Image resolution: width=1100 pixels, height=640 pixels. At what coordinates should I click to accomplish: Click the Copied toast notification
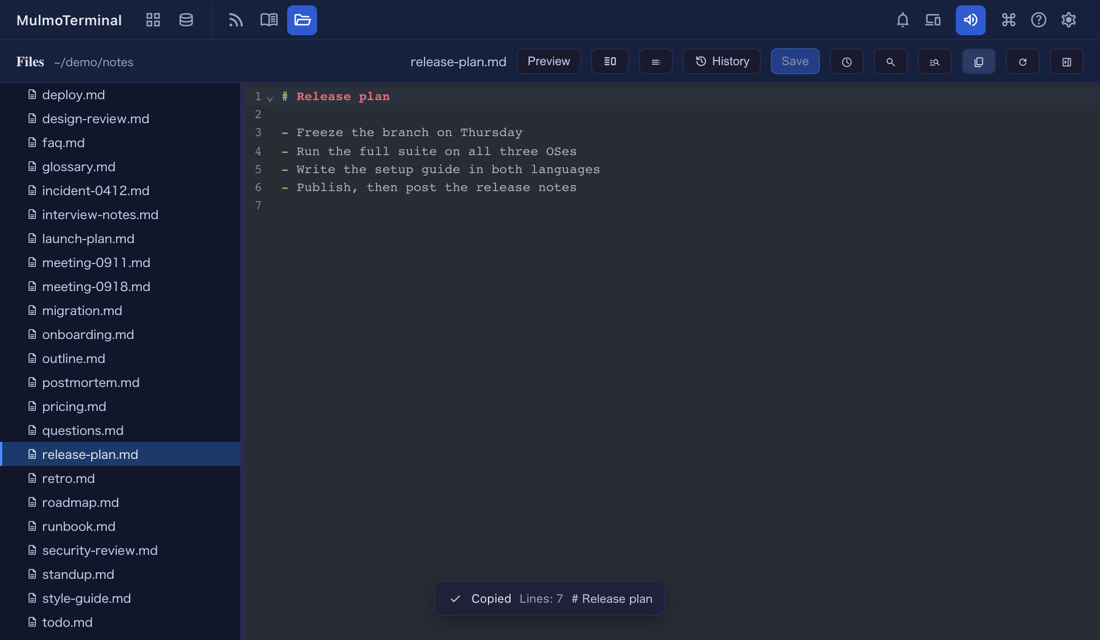coord(549,599)
